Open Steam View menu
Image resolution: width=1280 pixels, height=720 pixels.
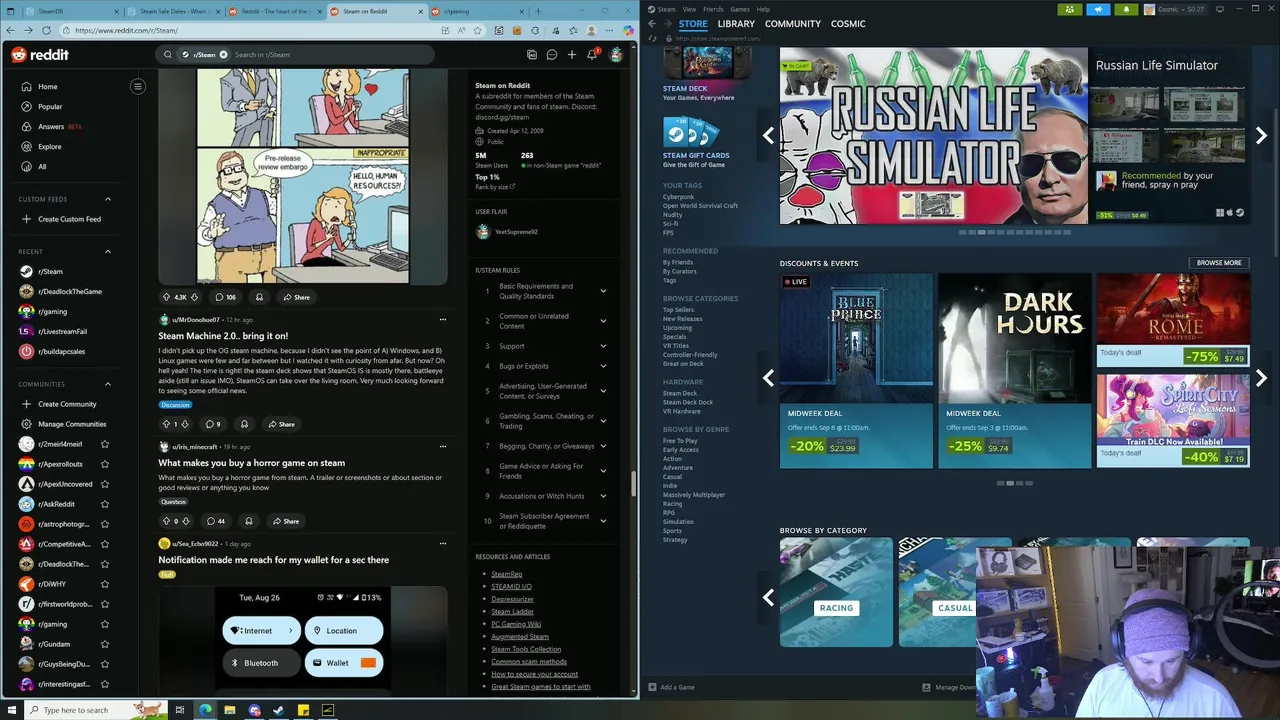(x=688, y=9)
